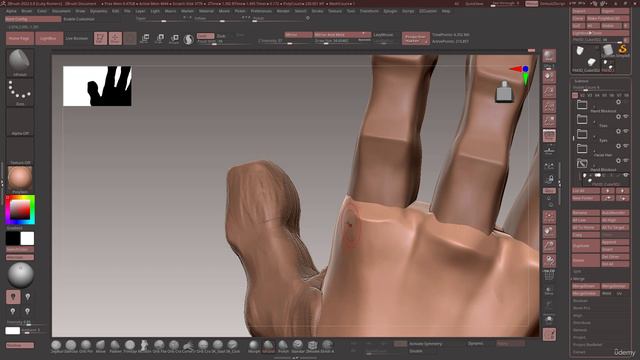
Task: Click the MergeDown button
Action: pyautogui.click(x=586, y=286)
